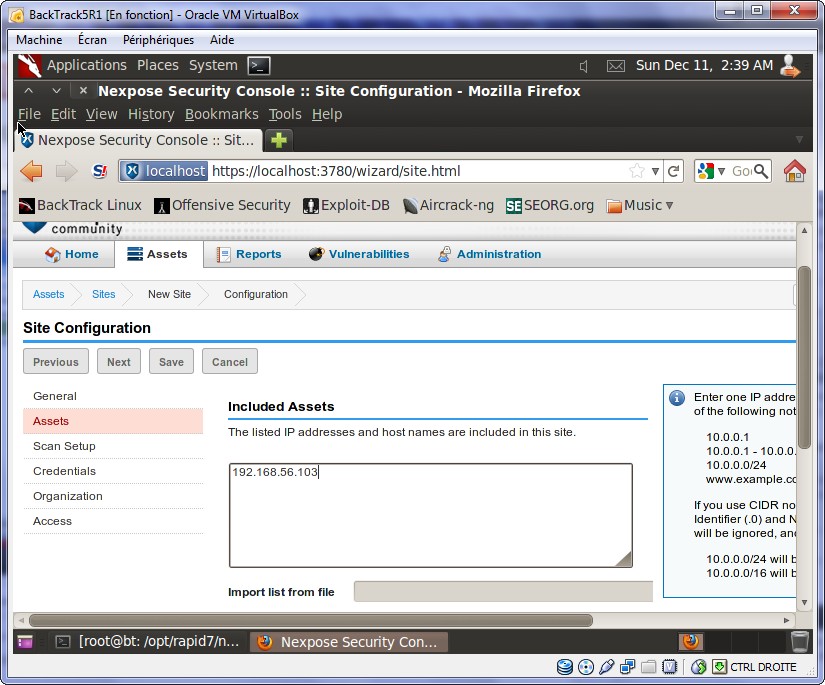Follow the Assets breadcrumb link
Image resolution: width=825 pixels, height=685 pixels.
[x=48, y=294]
